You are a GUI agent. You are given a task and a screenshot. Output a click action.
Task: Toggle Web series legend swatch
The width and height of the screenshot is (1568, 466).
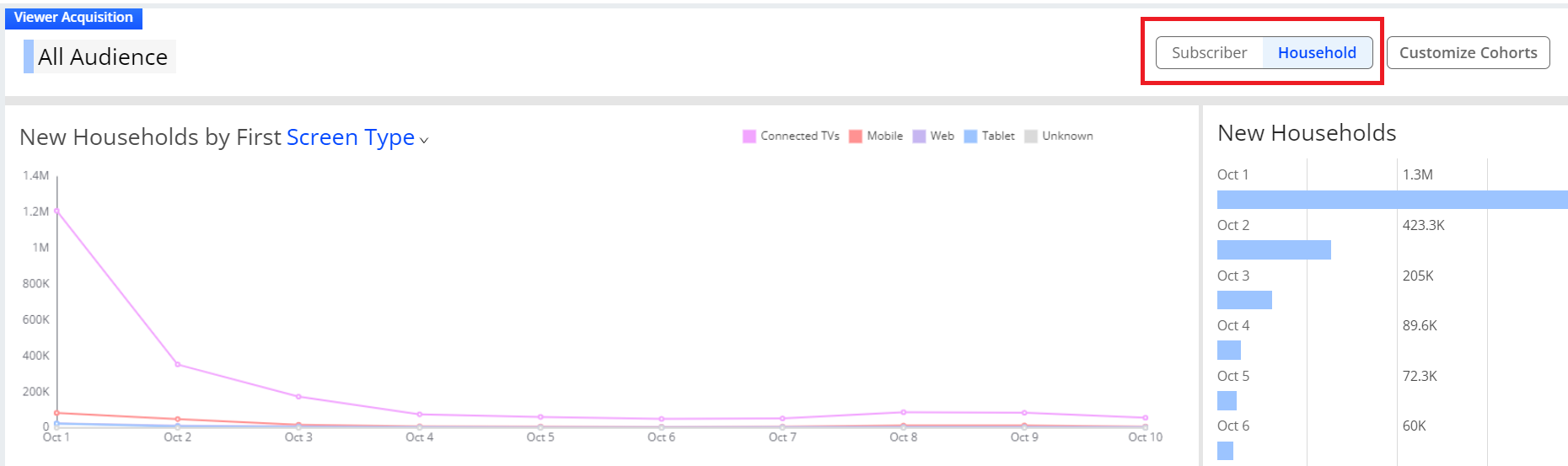click(919, 137)
